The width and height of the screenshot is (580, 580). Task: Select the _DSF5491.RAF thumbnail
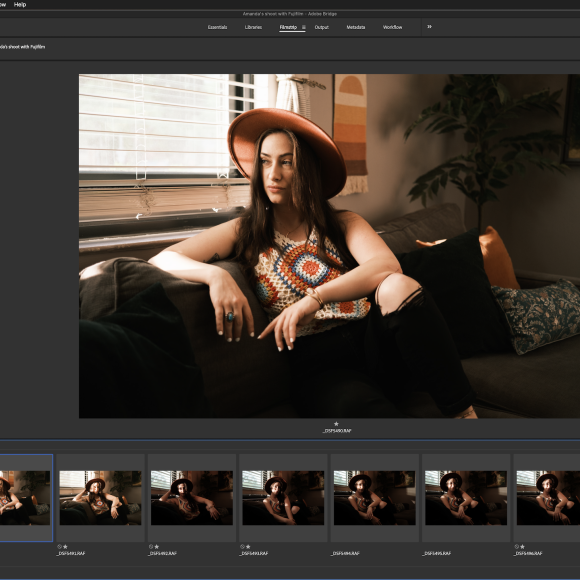point(100,498)
